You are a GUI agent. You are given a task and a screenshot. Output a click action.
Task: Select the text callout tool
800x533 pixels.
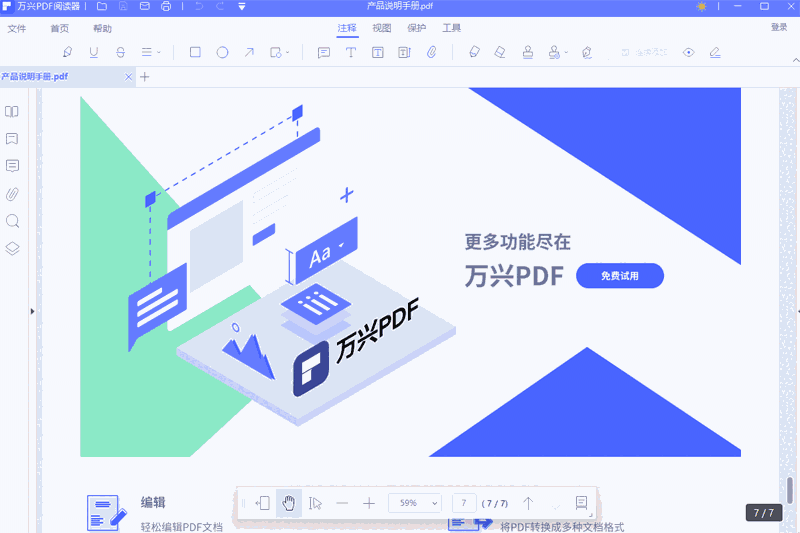[404, 52]
